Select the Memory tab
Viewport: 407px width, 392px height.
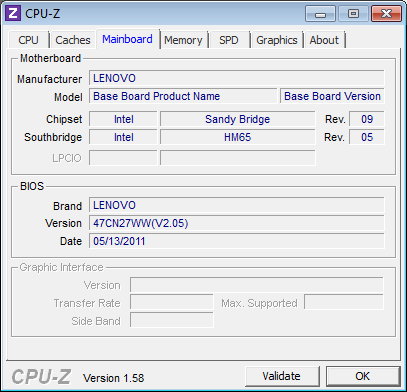183,40
